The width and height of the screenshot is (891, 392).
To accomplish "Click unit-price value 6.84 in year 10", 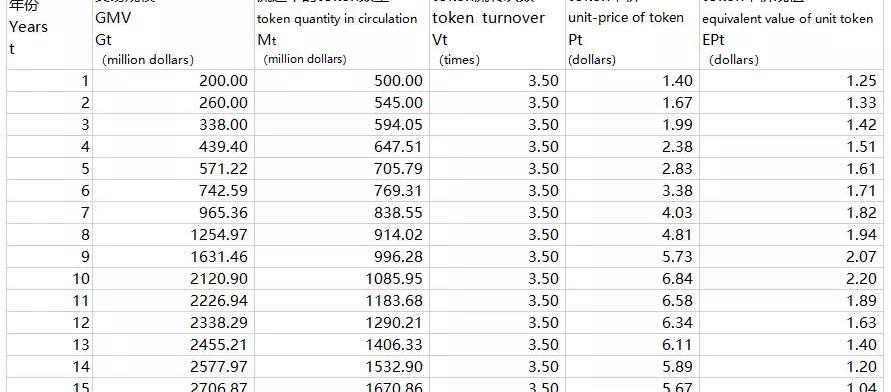I will (x=632, y=278).
